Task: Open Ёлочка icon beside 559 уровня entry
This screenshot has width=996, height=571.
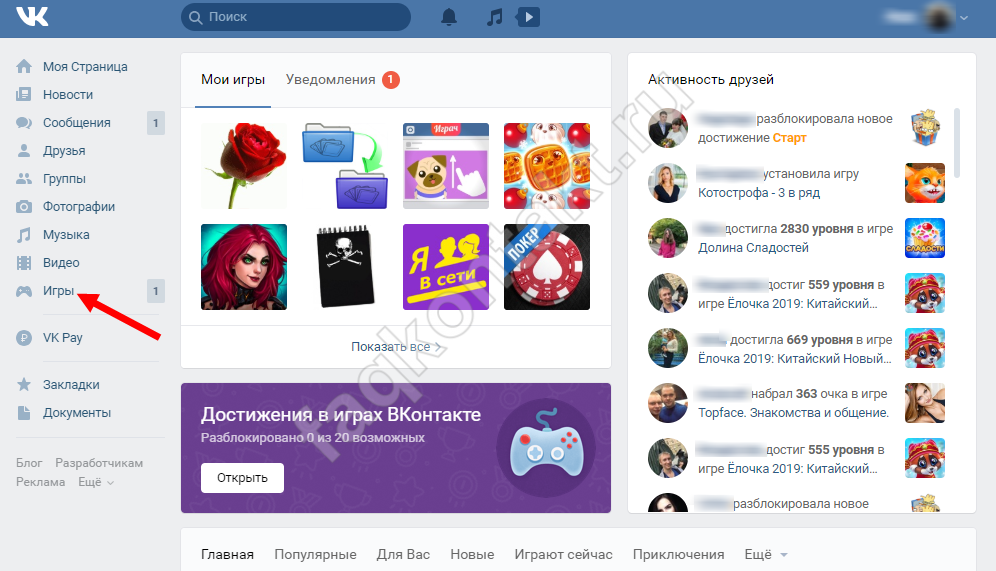Action: point(925,293)
